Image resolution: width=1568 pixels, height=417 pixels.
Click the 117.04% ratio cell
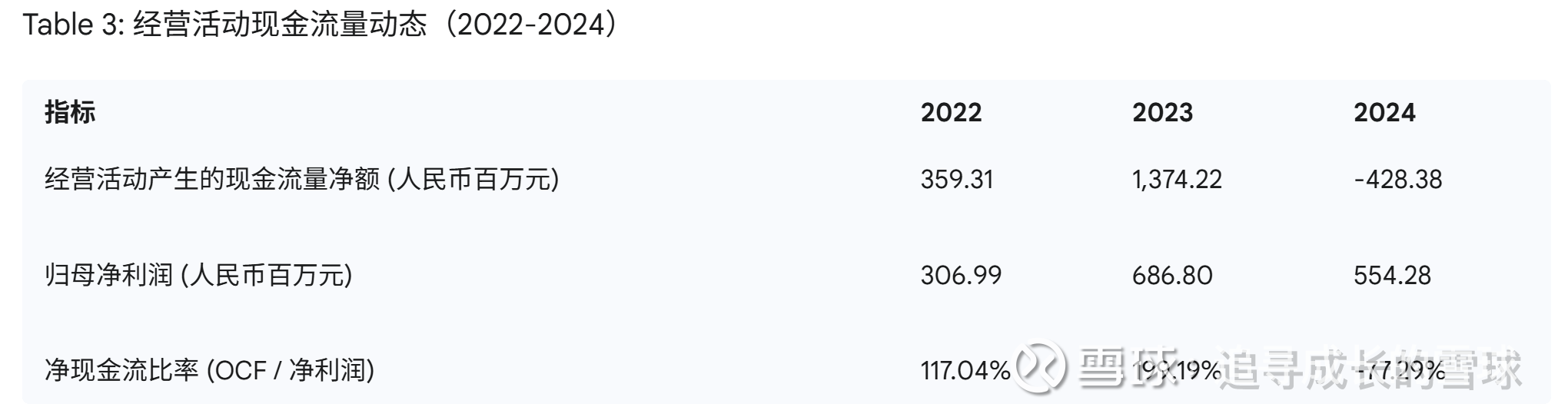point(965,370)
